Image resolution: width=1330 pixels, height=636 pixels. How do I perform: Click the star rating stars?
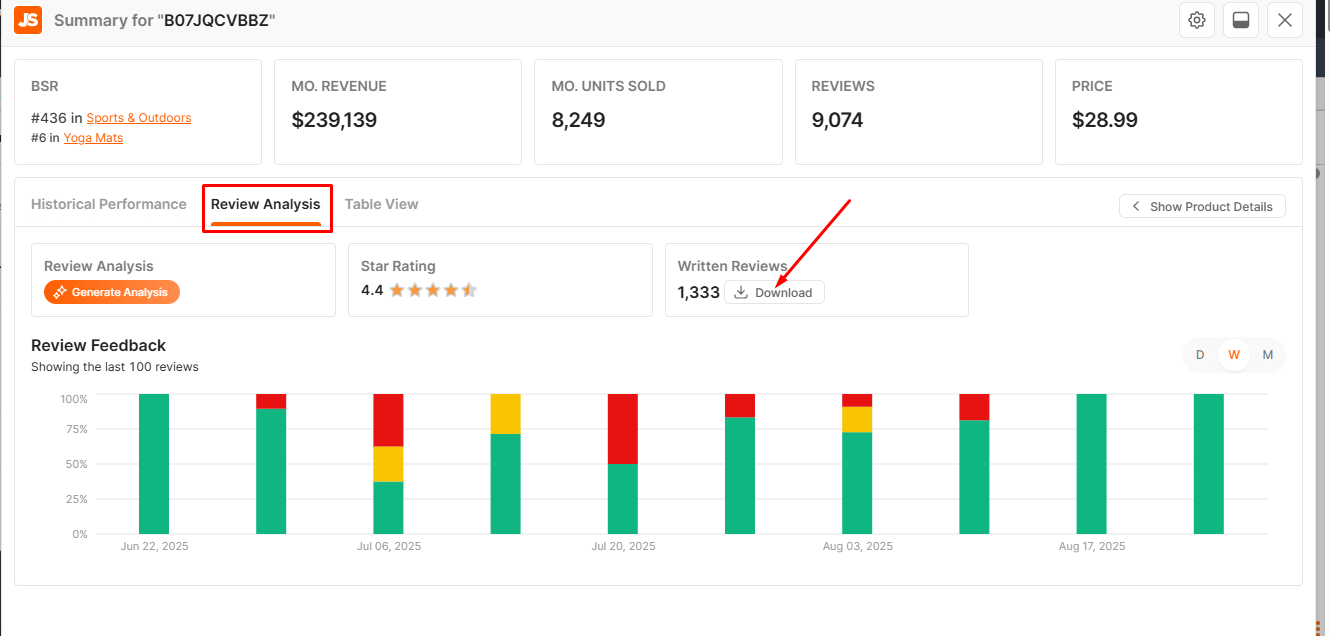[x=433, y=291]
